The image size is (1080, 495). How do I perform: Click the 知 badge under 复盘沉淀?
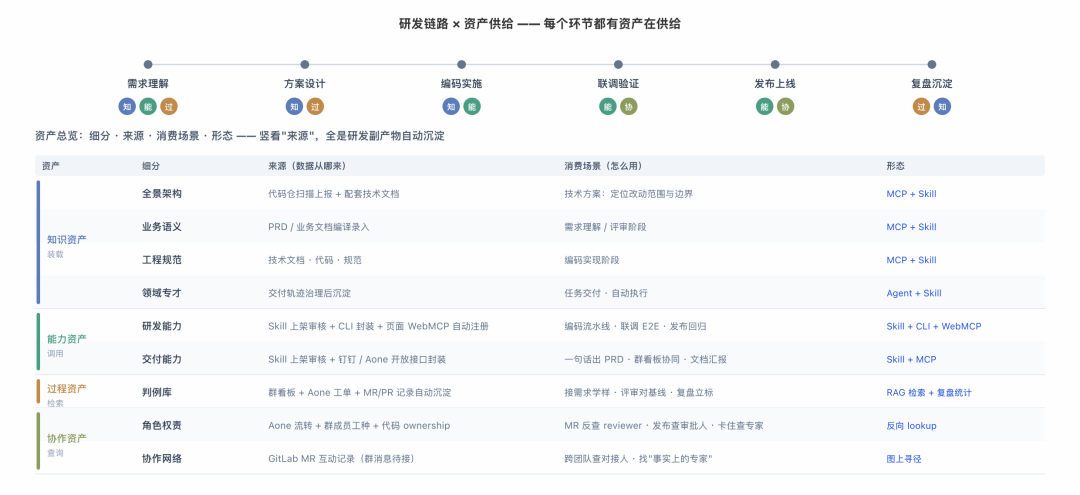[942, 106]
